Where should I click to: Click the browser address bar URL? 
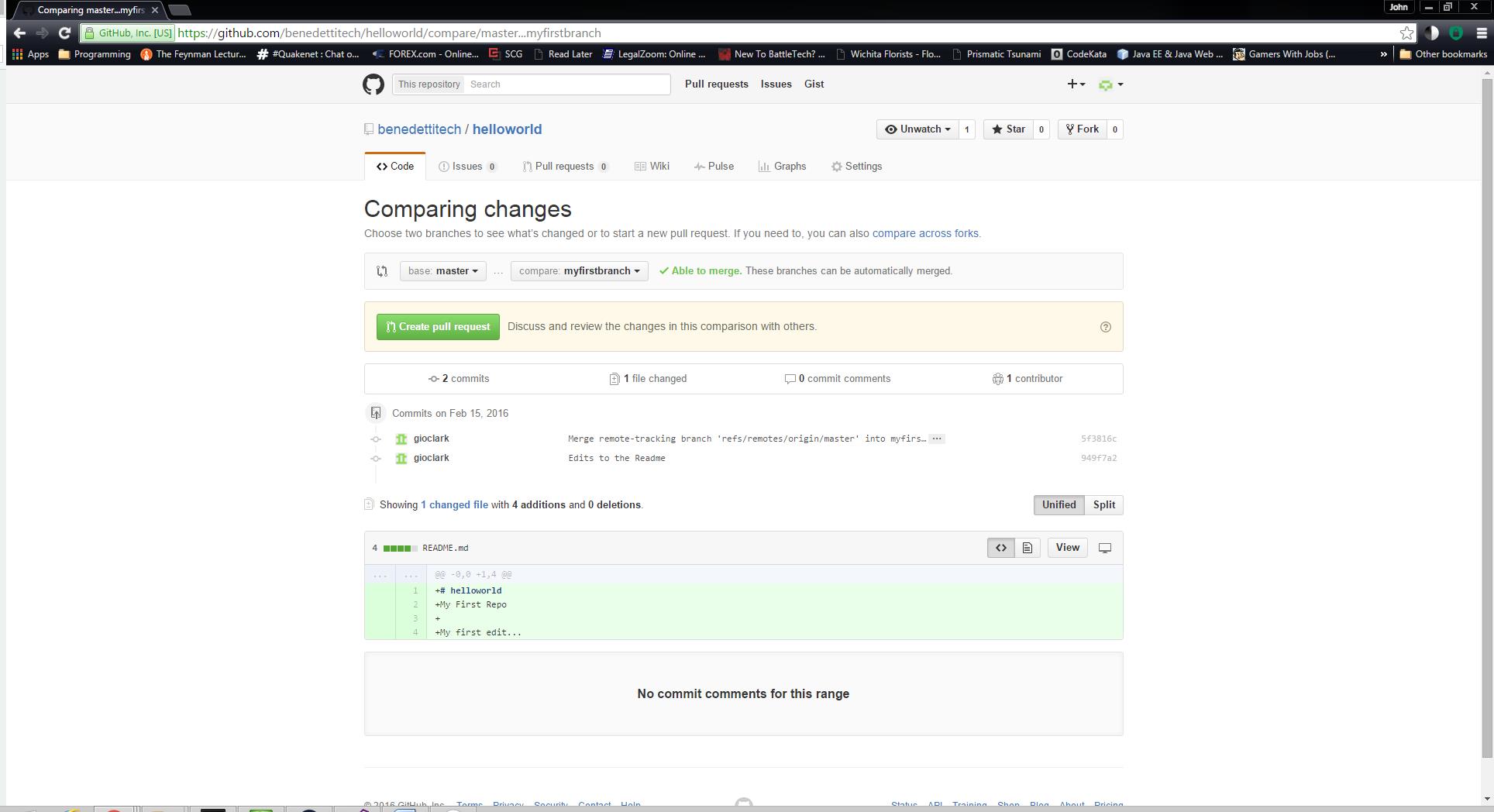tap(389, 33)
